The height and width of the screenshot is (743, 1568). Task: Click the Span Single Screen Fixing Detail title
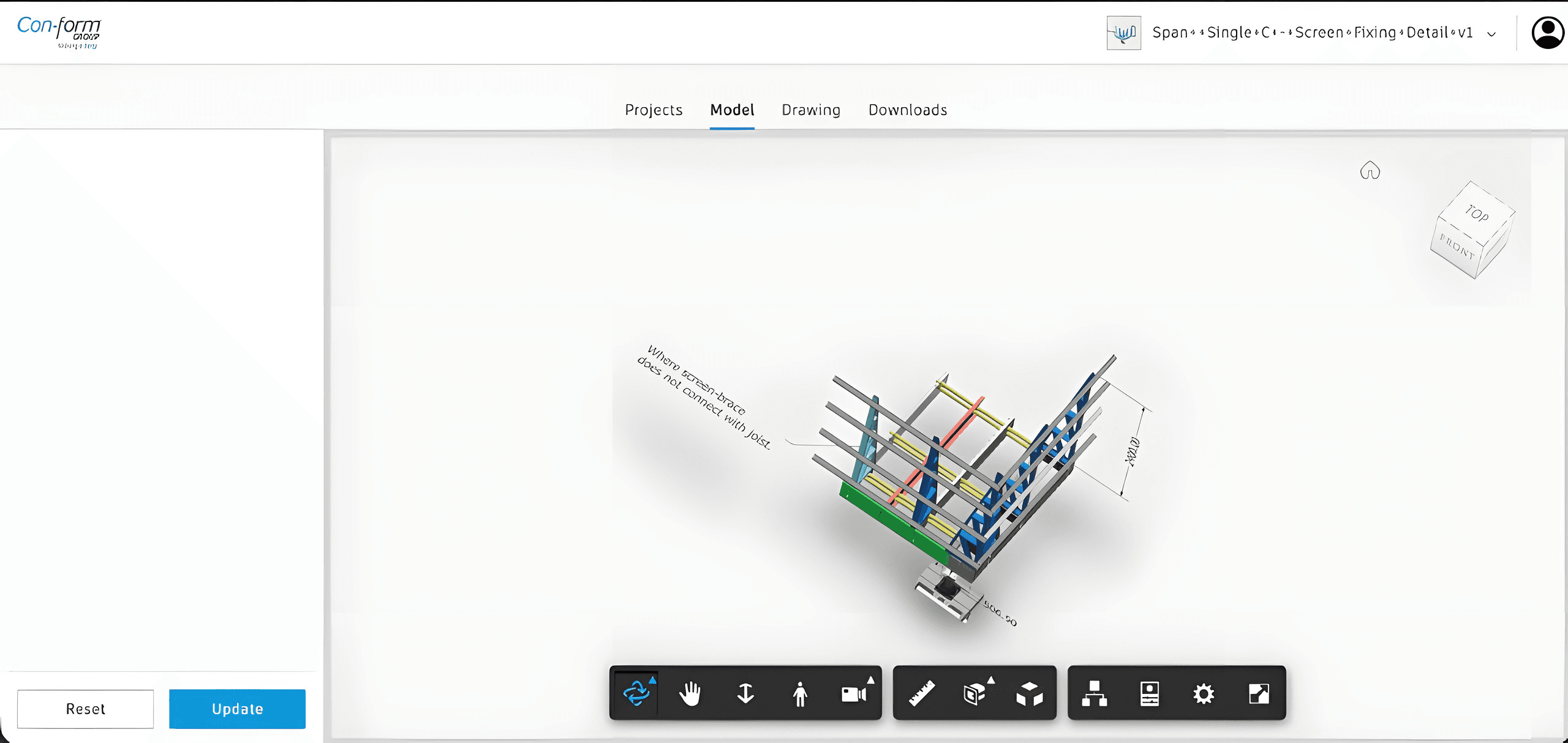1312,32
